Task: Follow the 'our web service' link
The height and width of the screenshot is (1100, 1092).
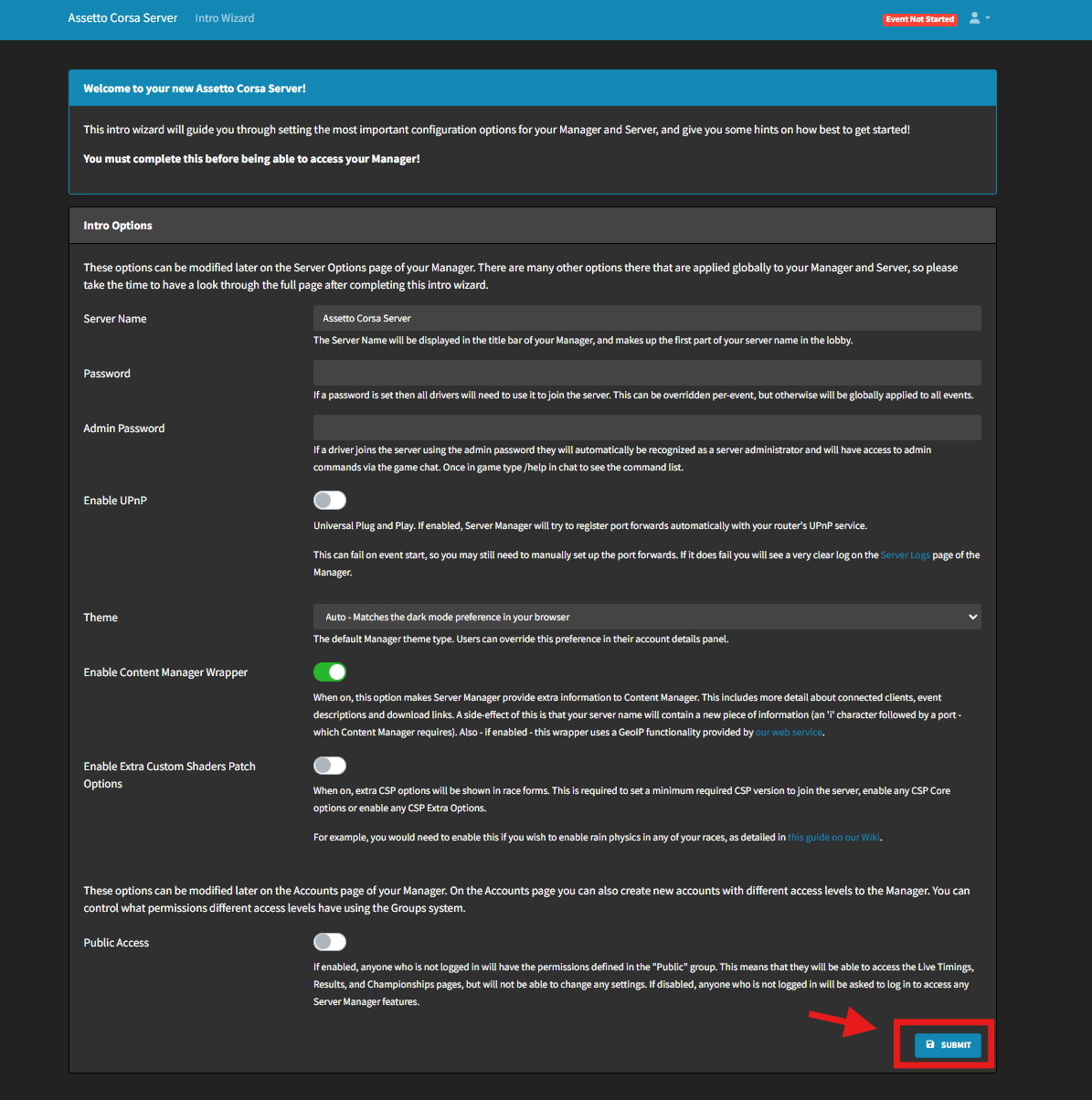Action: pos(789,733)
